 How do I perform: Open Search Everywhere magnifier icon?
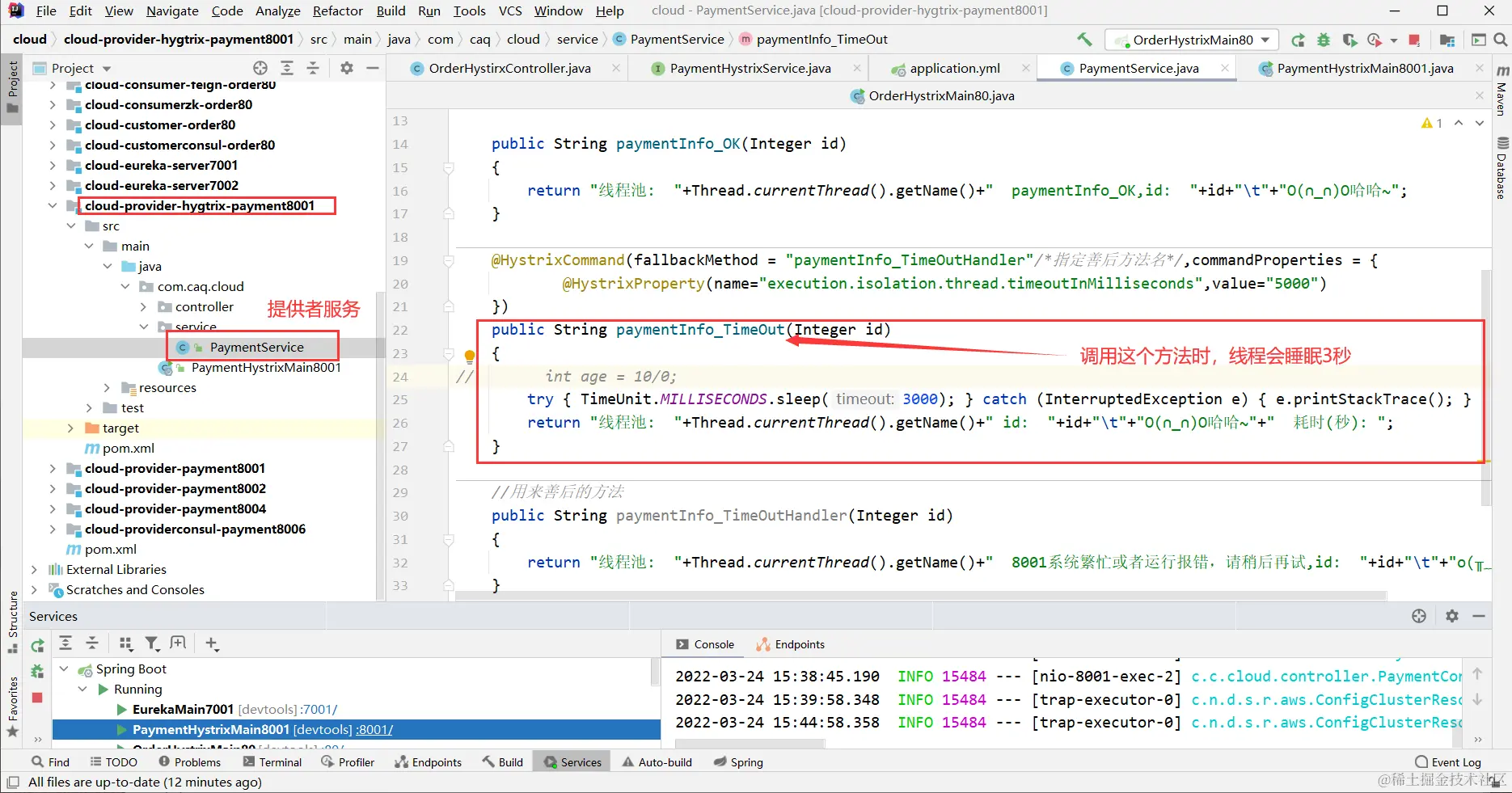[1501, 40]
